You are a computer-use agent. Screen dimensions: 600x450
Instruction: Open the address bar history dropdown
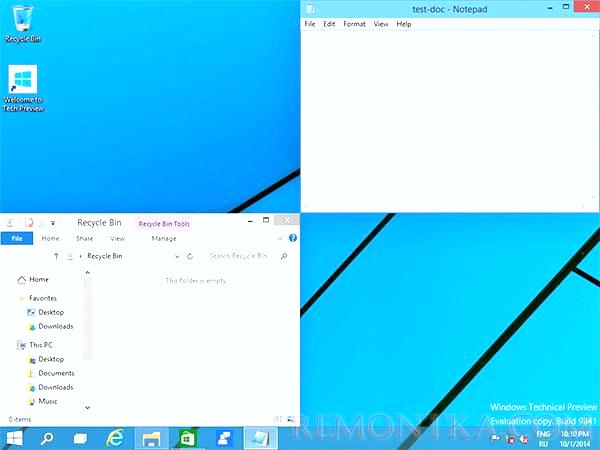[177, 256]
